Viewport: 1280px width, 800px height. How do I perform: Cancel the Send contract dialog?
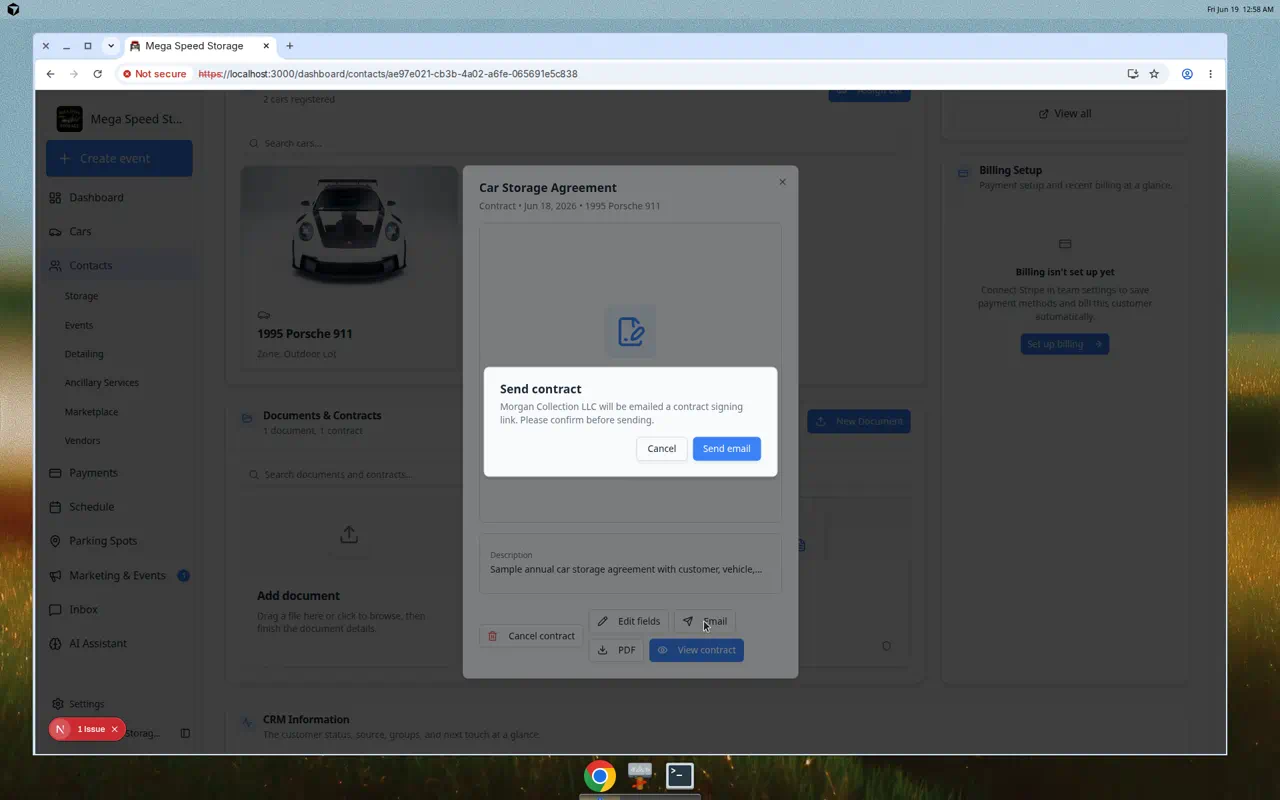pyautogui.click(x=661, y=449)
